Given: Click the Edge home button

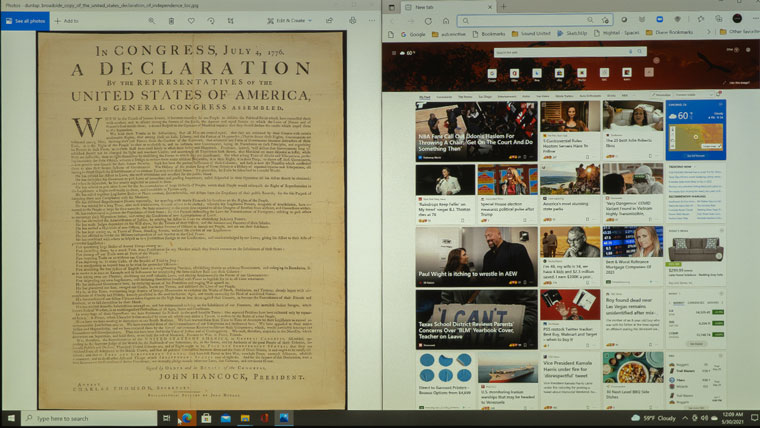Looking at the screenshot, I should [446, 21].
